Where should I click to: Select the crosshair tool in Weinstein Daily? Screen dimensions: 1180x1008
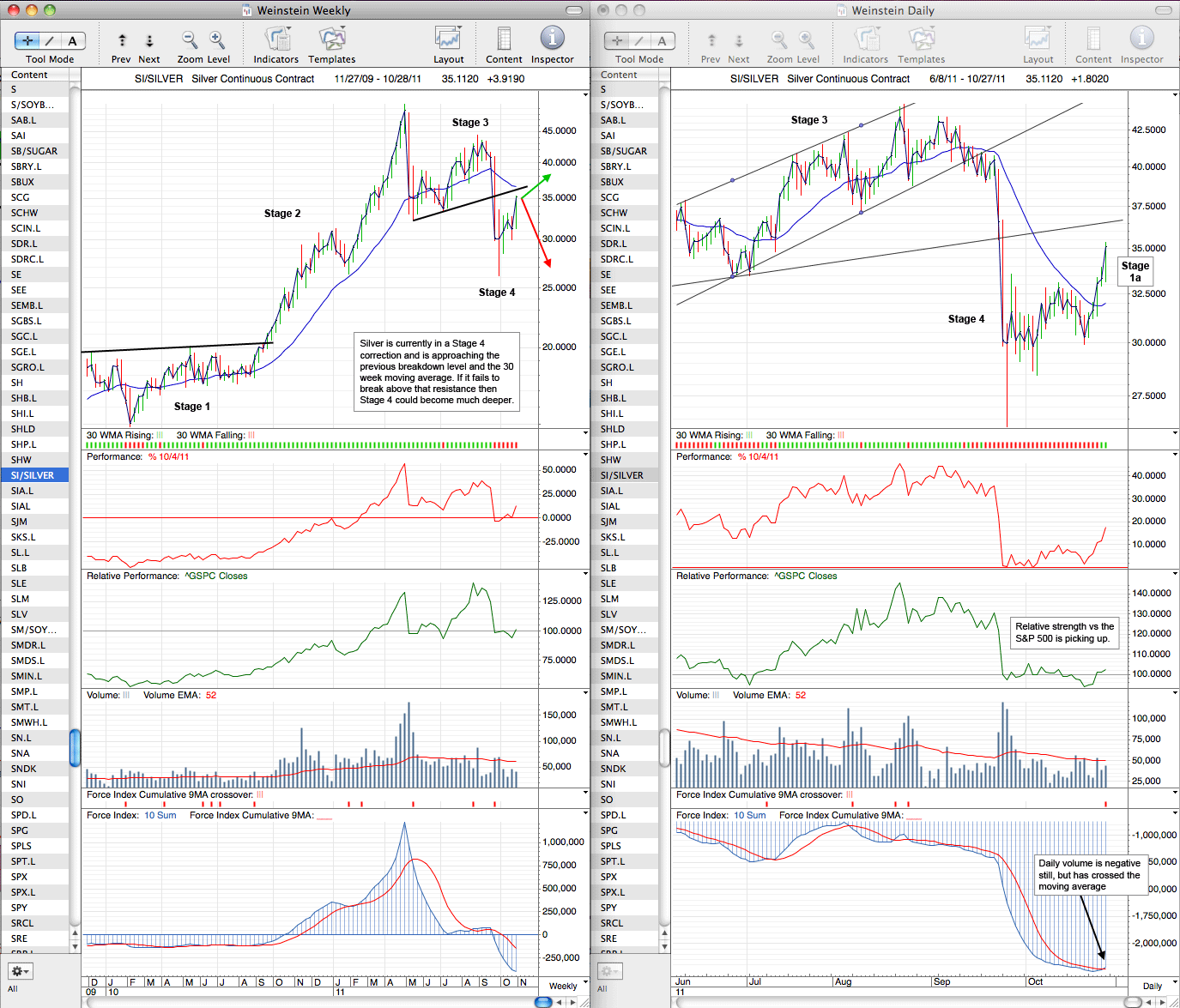616,40
